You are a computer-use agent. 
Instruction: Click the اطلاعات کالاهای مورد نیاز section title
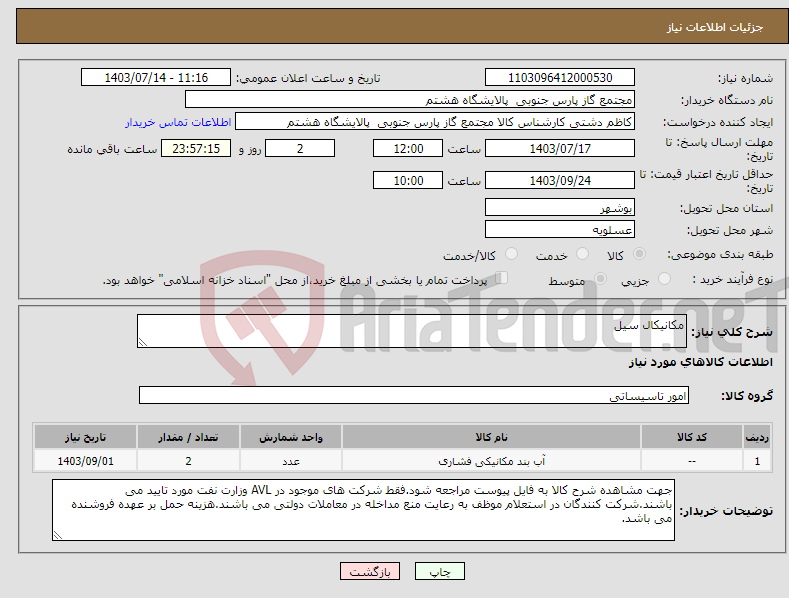point(700,362)
